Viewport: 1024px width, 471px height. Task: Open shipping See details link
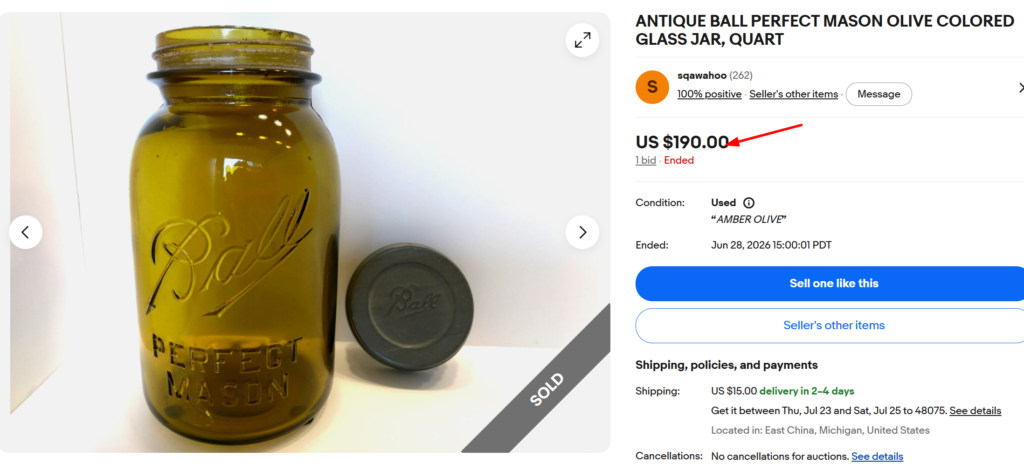tap(975, 411)
